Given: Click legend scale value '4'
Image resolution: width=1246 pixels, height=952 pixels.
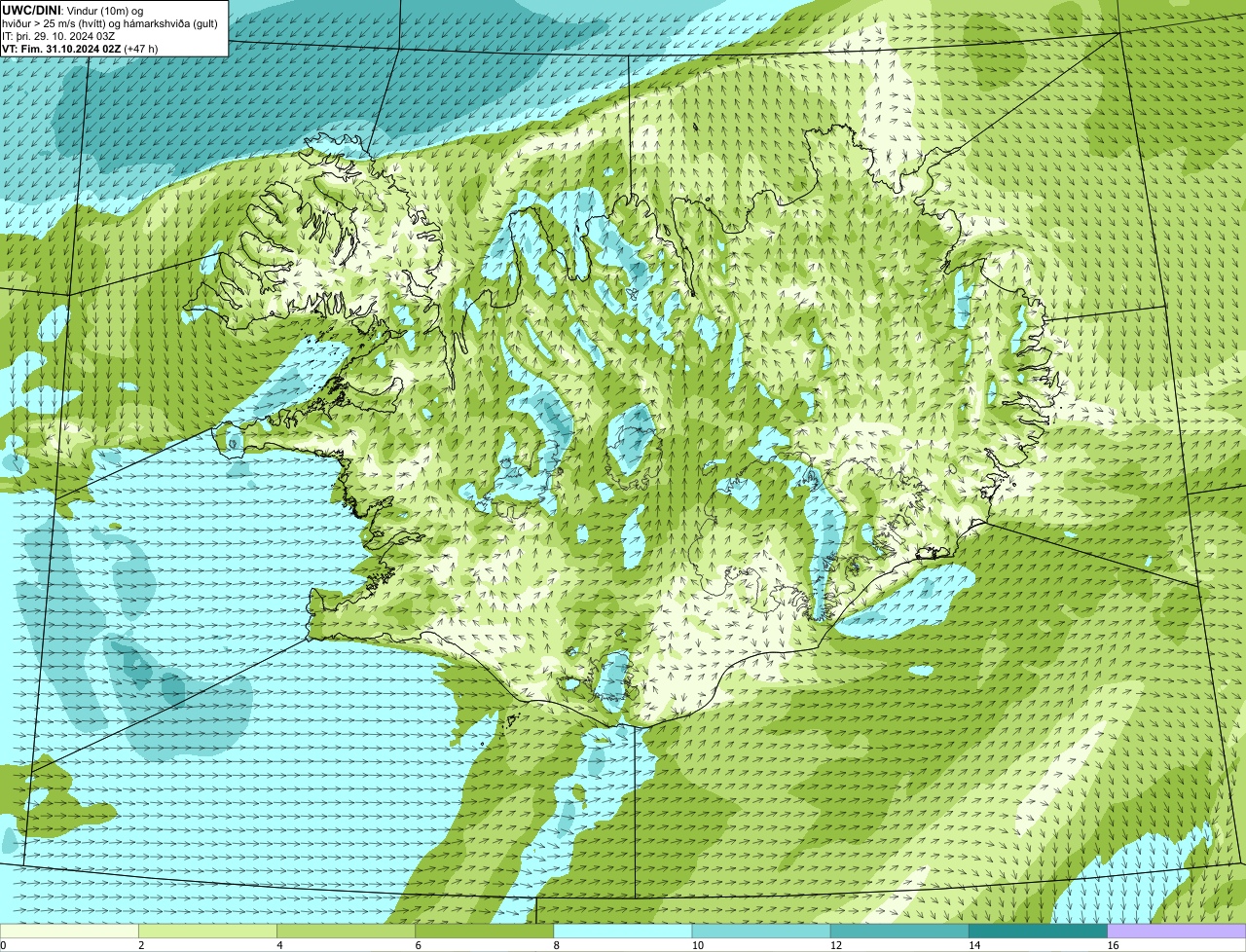Looking at the screenshot, I should point(279,945).
